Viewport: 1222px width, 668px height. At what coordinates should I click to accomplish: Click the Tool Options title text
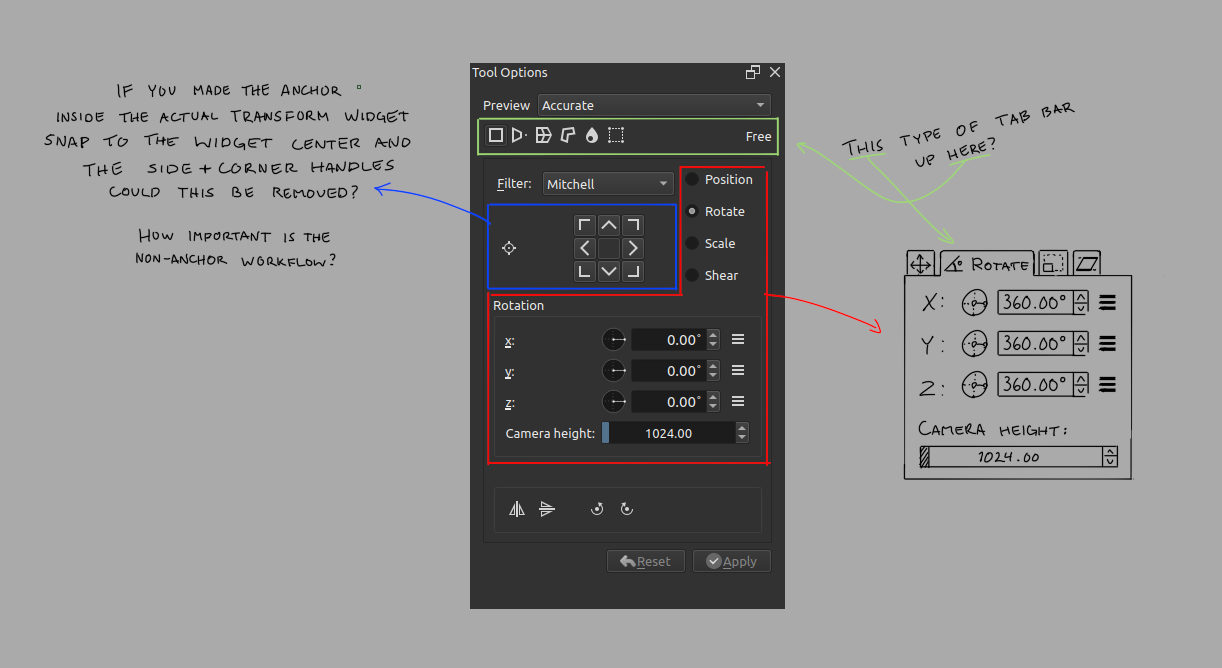510,73
